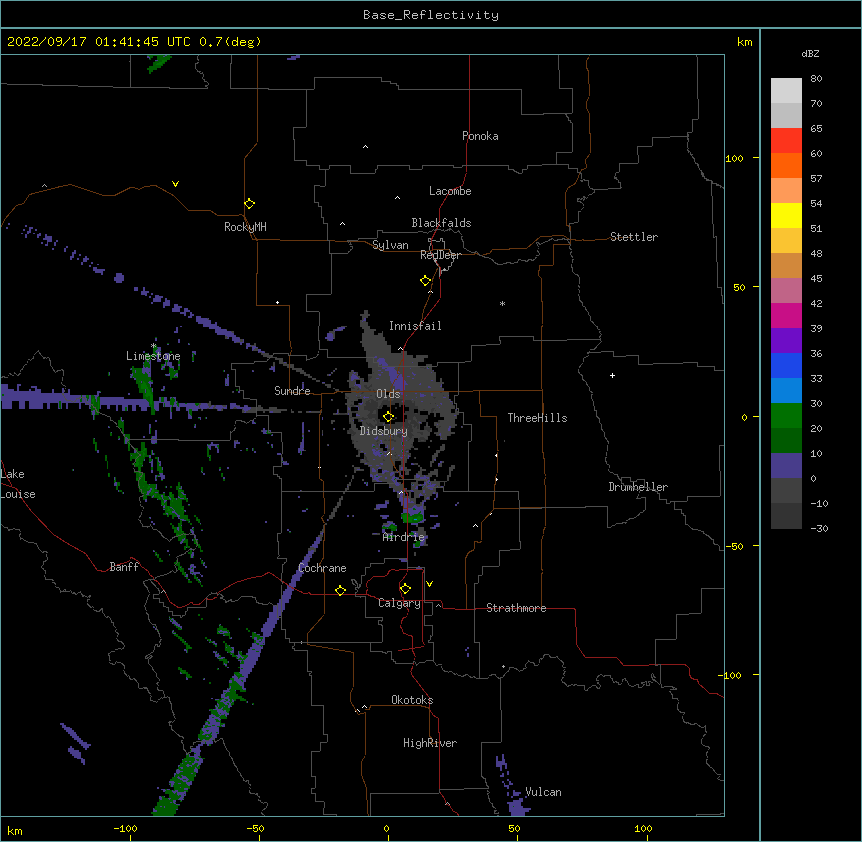Click the Base_Reflectivity title text
The image size is (862, 842).
(431, 15)
